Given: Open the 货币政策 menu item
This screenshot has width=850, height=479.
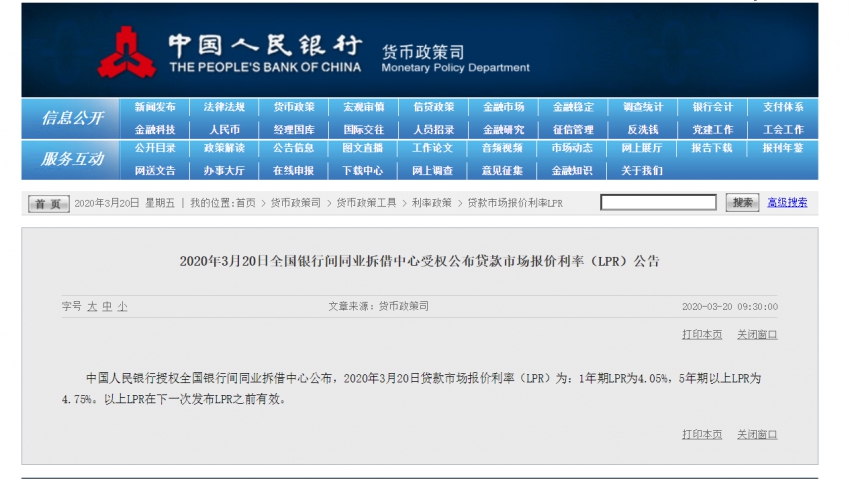Looking at the screenshot, I should click(294, 107).
